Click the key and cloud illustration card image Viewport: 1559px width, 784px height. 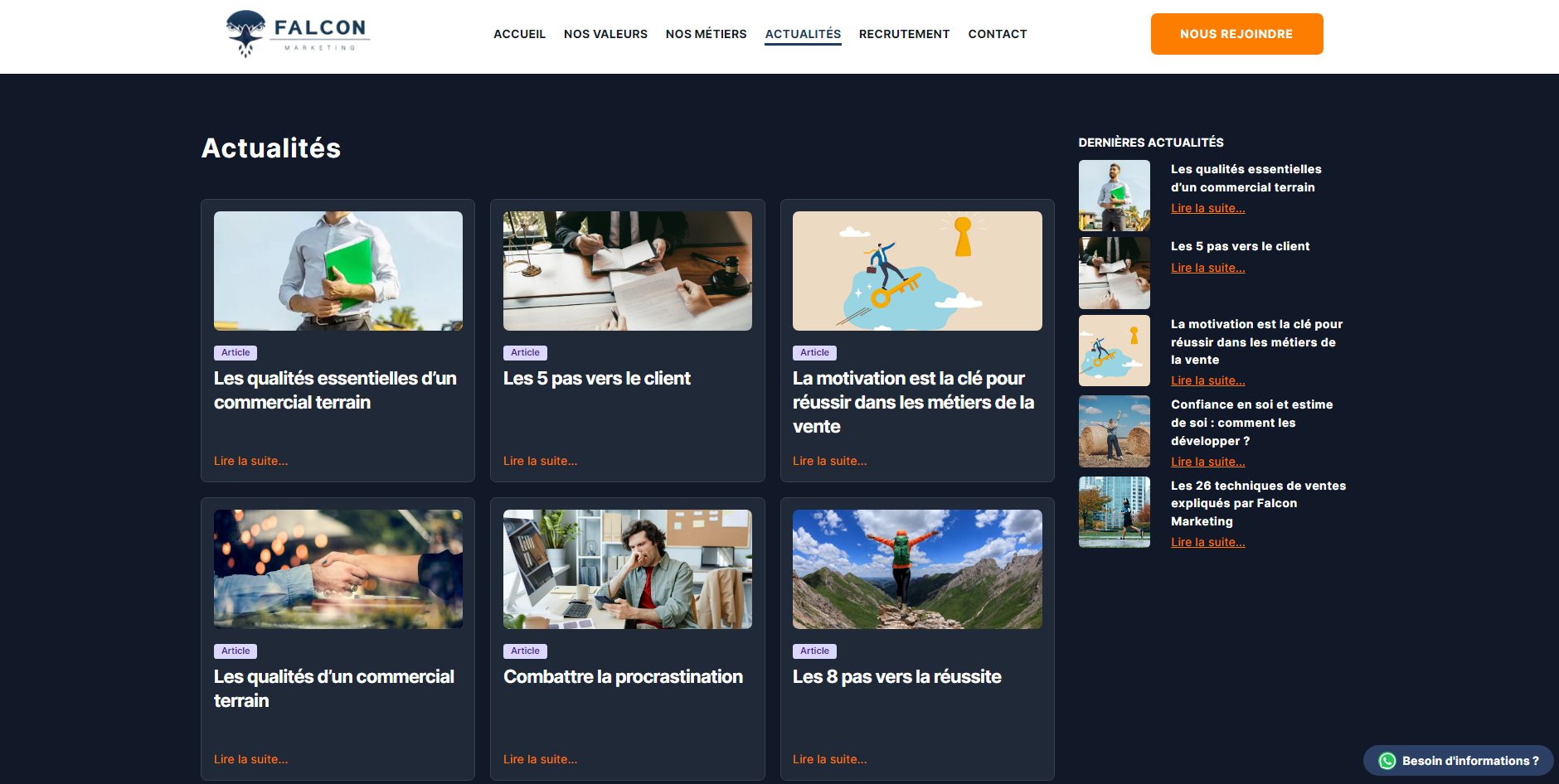pos(917,271)
